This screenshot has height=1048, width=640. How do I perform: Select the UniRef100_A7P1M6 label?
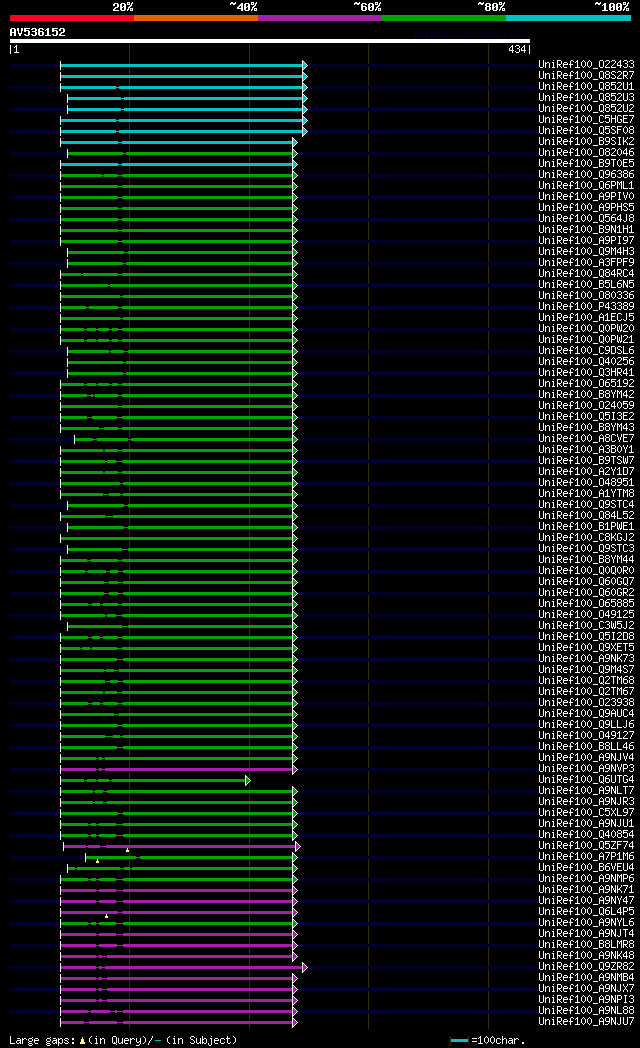coord(586,857)
